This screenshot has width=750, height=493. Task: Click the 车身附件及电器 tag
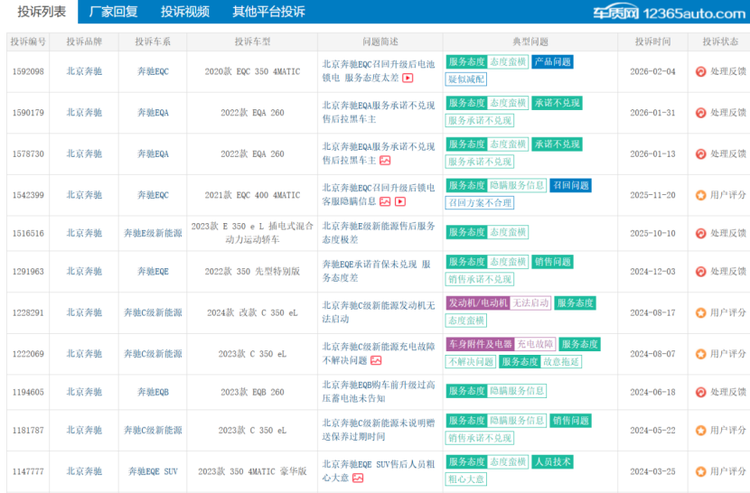point(480,344)
